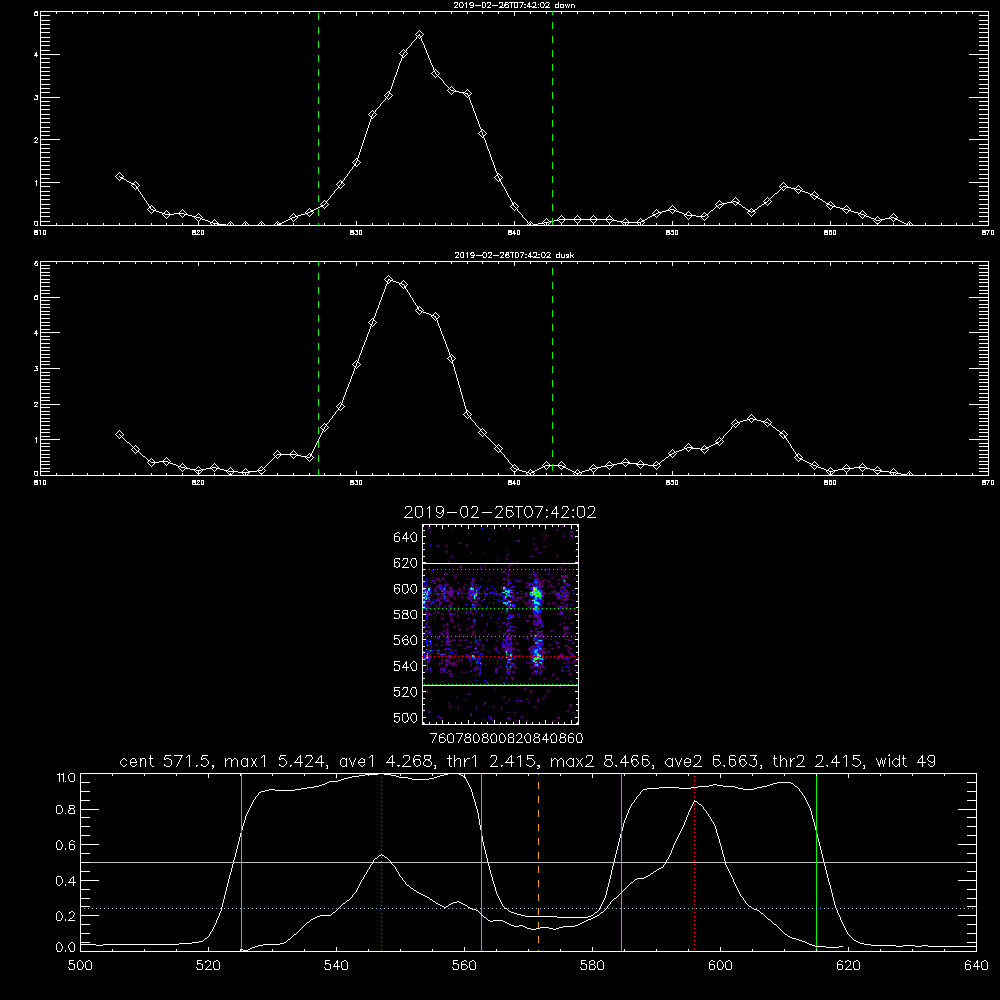
Task: Click the first diamond data point in dusk plot
Action: point(119,434)
